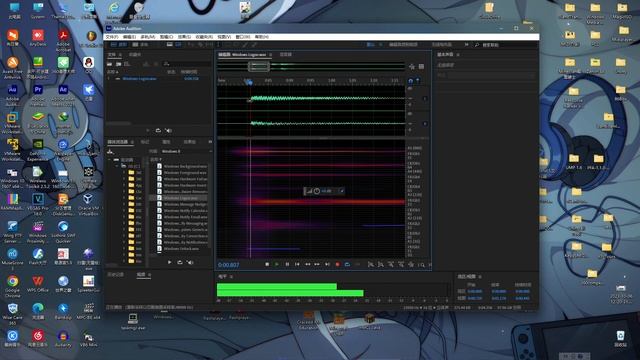Expand the first yellow folder in tree
Screen dimensions: 640x360
[124, 173]
